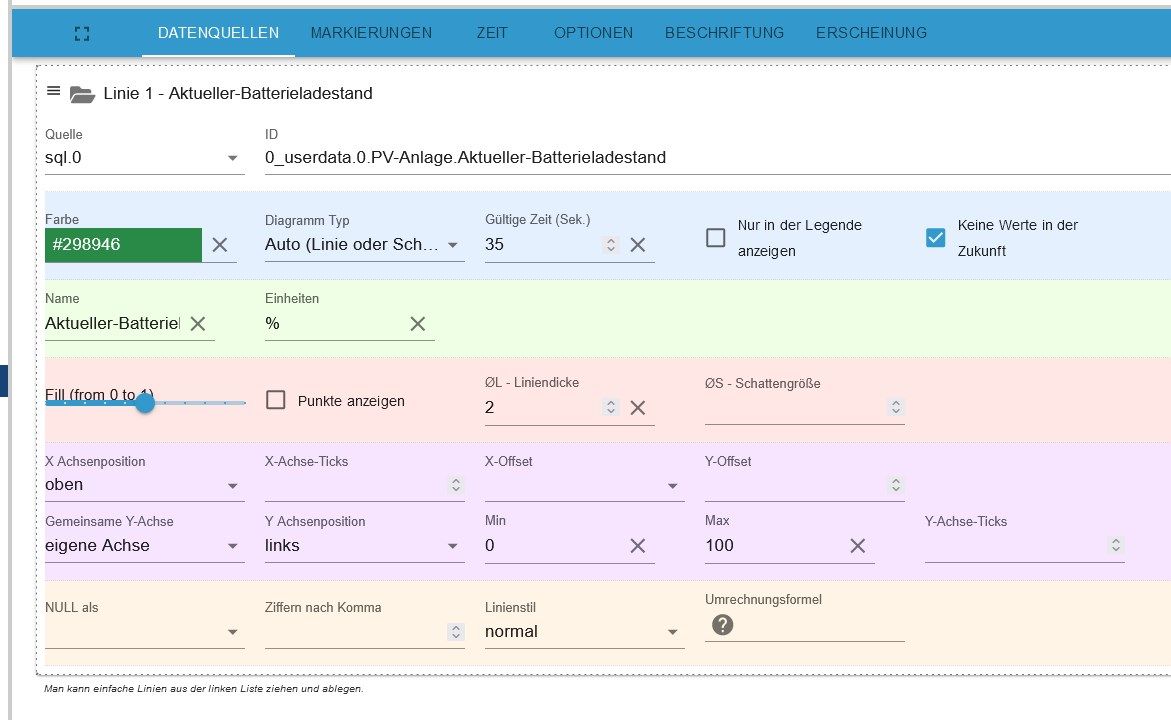Clear the Gültige Zeit field
Image resolution: width=1171 pixels, height=720 pixels.
(638, 245)
